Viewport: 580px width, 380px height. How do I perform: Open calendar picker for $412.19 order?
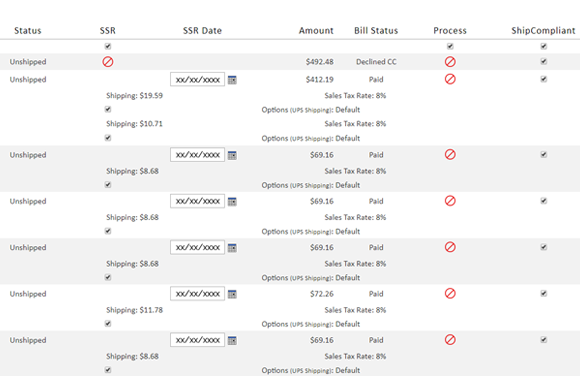tap(232, 80)
